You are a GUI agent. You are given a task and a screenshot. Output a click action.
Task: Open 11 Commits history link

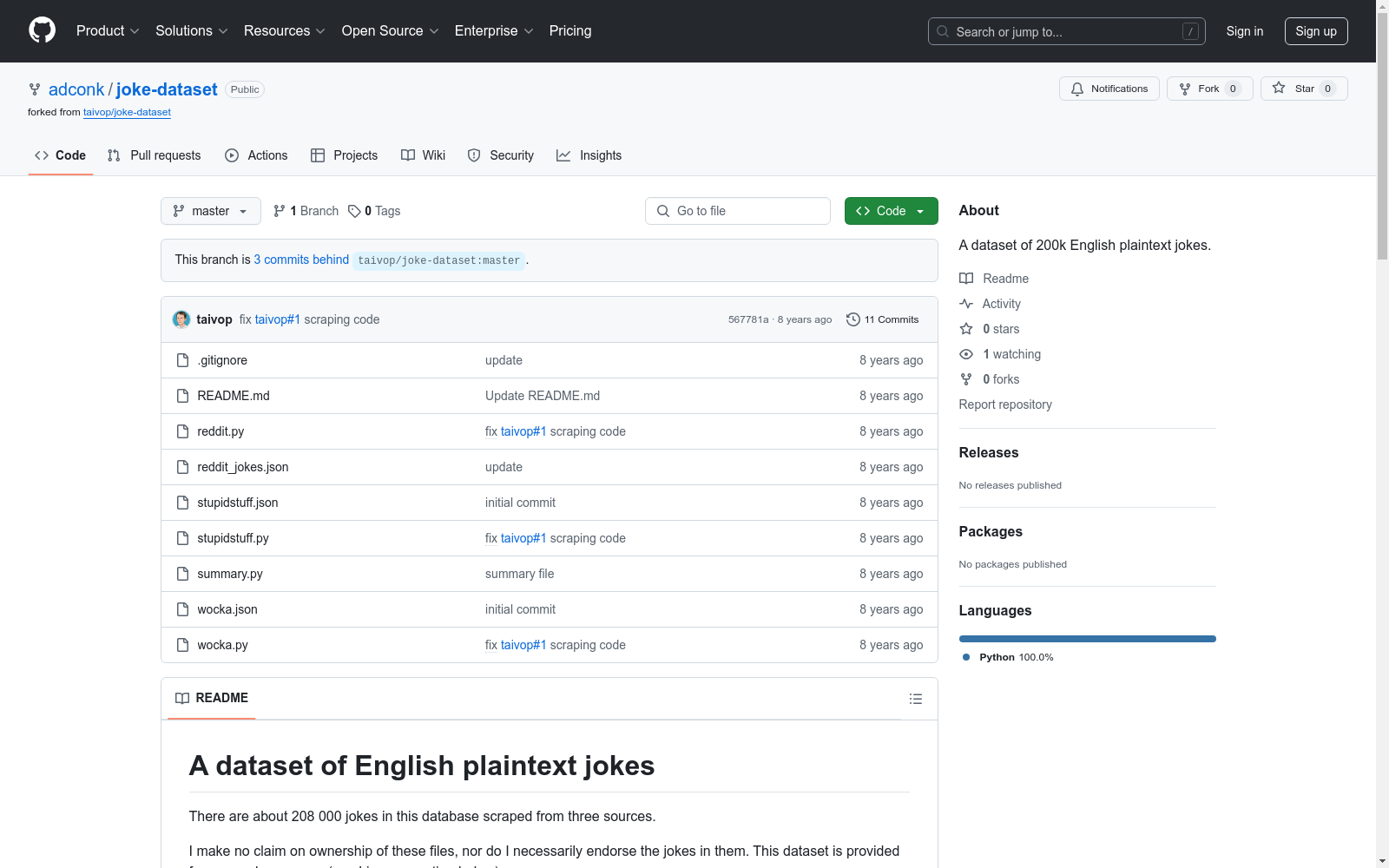[x=883, y=319]
